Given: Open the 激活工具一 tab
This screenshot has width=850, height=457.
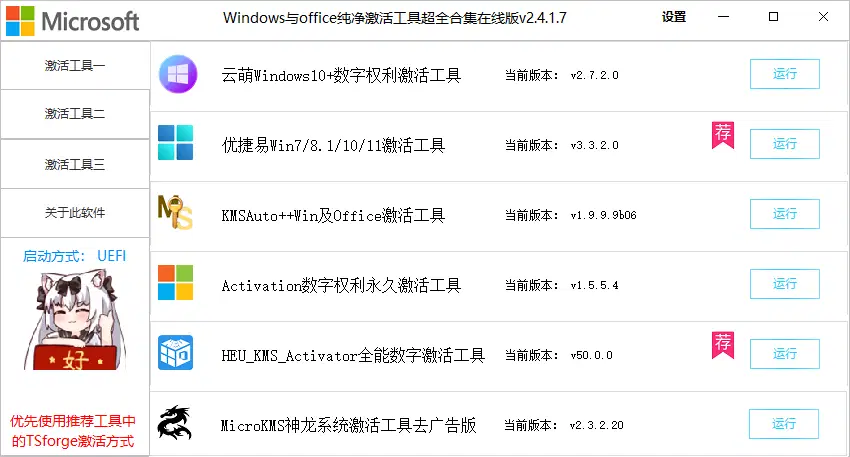Looking at the screenshot, I should pyautogui.click(x=75, y=66).
